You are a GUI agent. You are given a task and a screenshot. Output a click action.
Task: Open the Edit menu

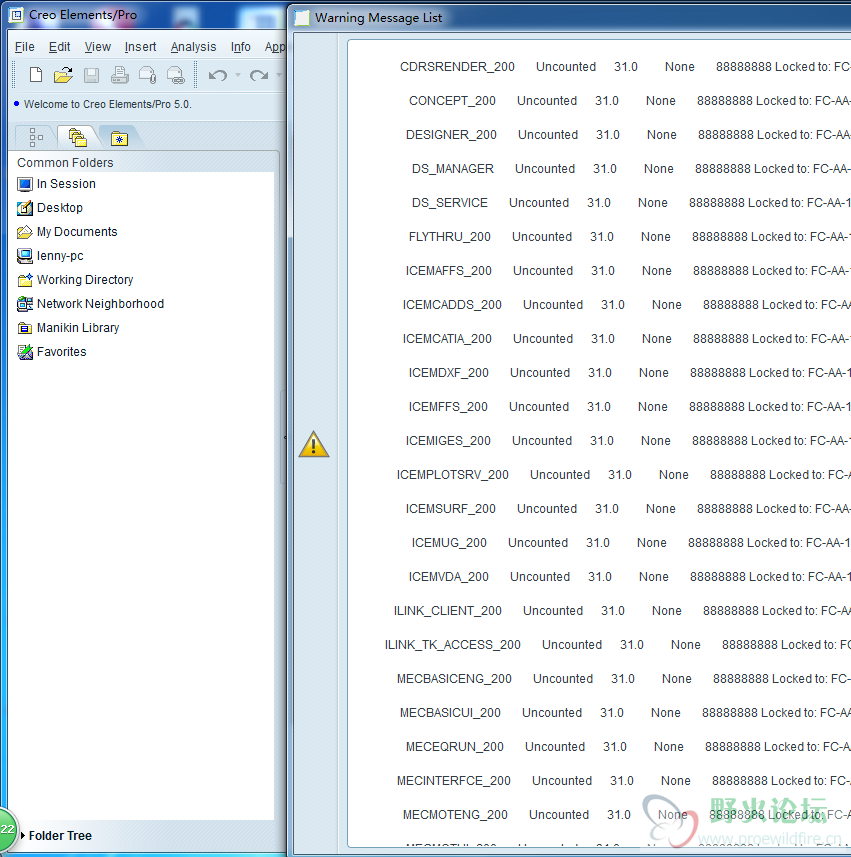(59, 47)
